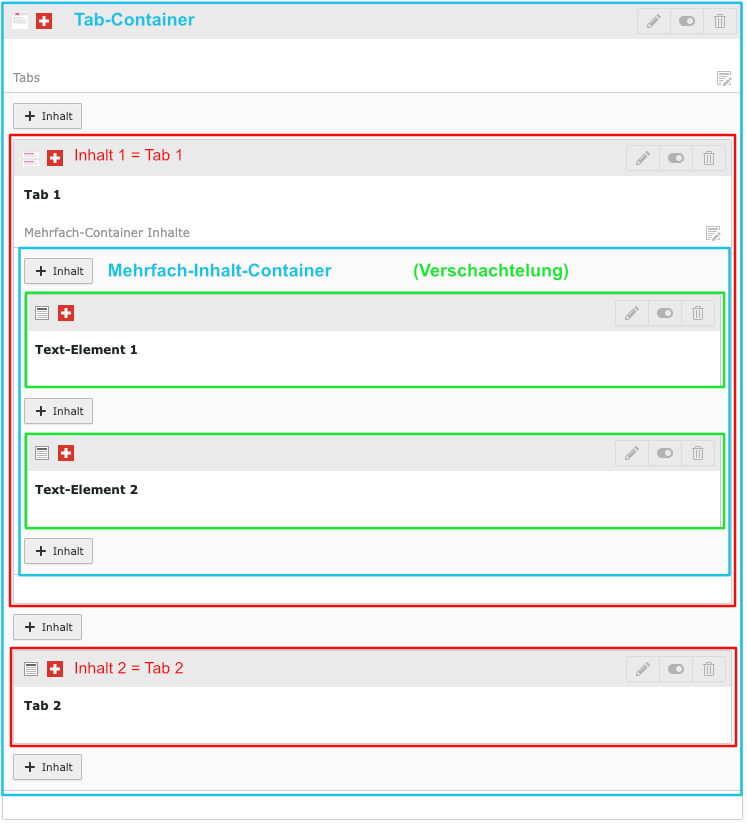The width and height of the screenshot is (747, 823).
Task: Click the content type icon of Inhalt 1
Action: point(31,158)
